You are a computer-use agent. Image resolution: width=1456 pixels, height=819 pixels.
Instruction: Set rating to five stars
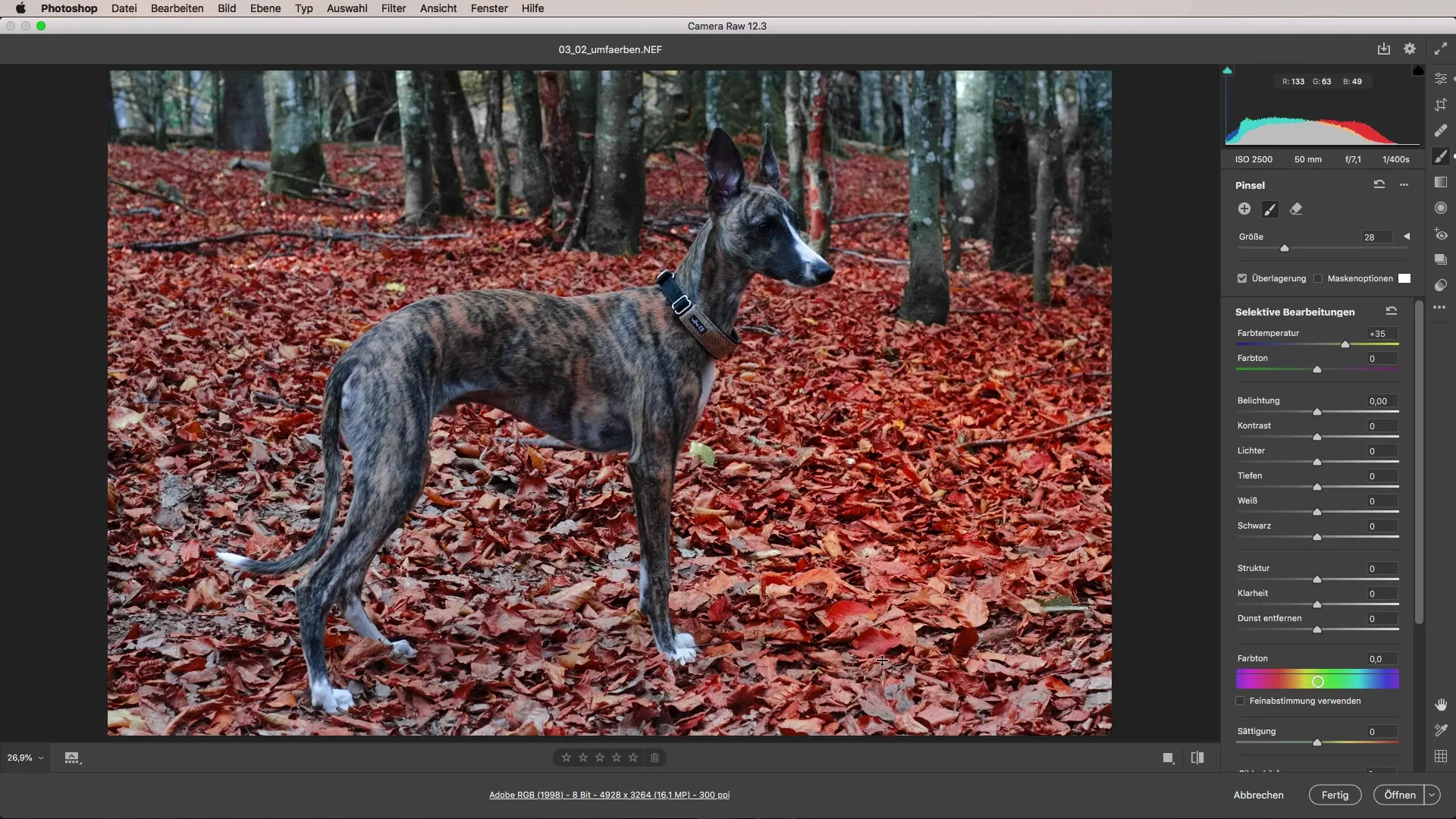click(x=633, y=758)
